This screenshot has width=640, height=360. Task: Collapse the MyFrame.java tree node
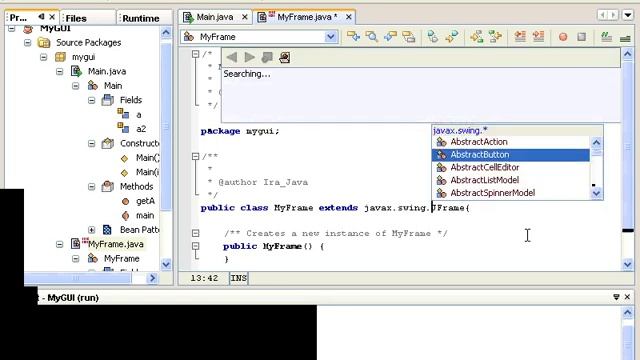click(60, 244)
